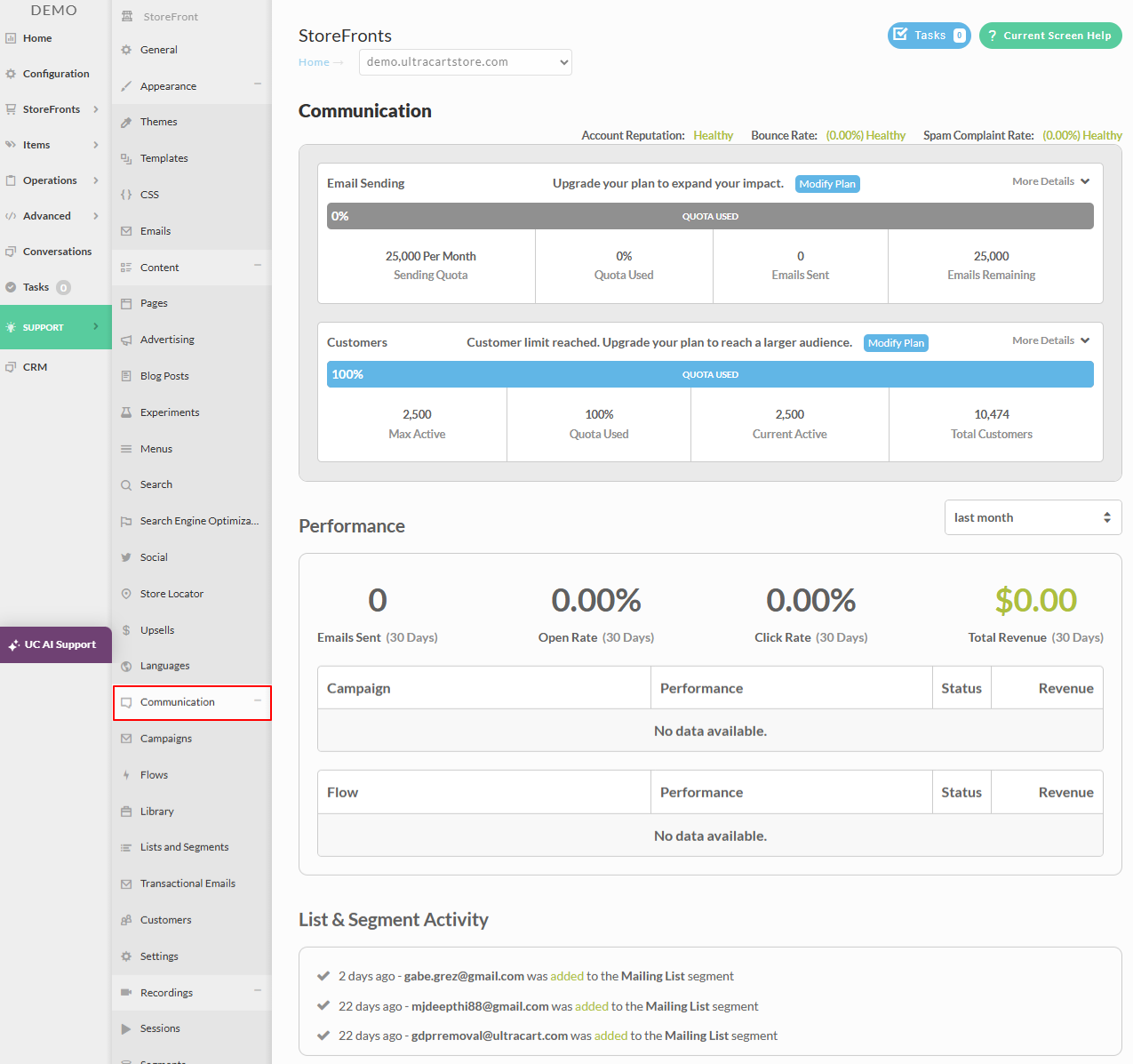1133x1064 pixels.
Task: Open Campaigns in the sidebar menu
Action: click(x=192, y=739)
